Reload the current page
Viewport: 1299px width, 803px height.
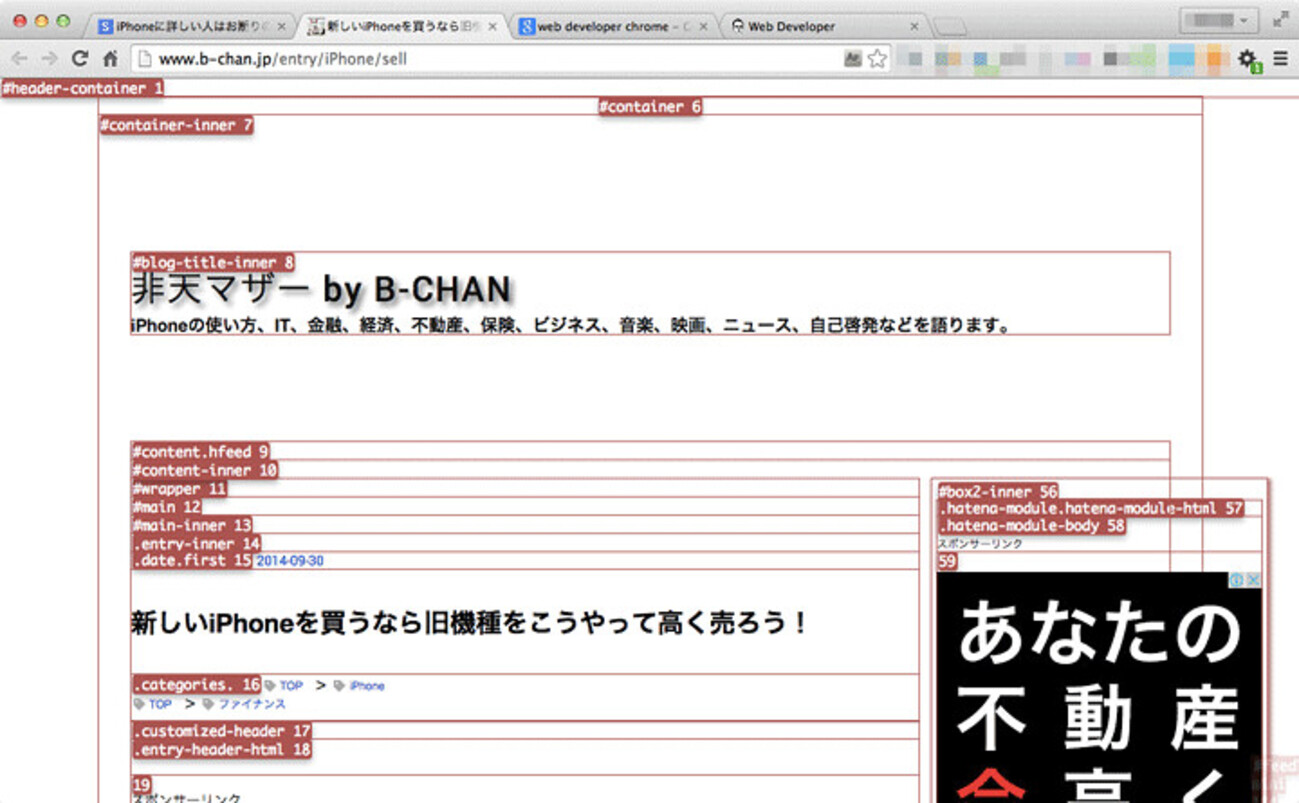tap(79, 58)
